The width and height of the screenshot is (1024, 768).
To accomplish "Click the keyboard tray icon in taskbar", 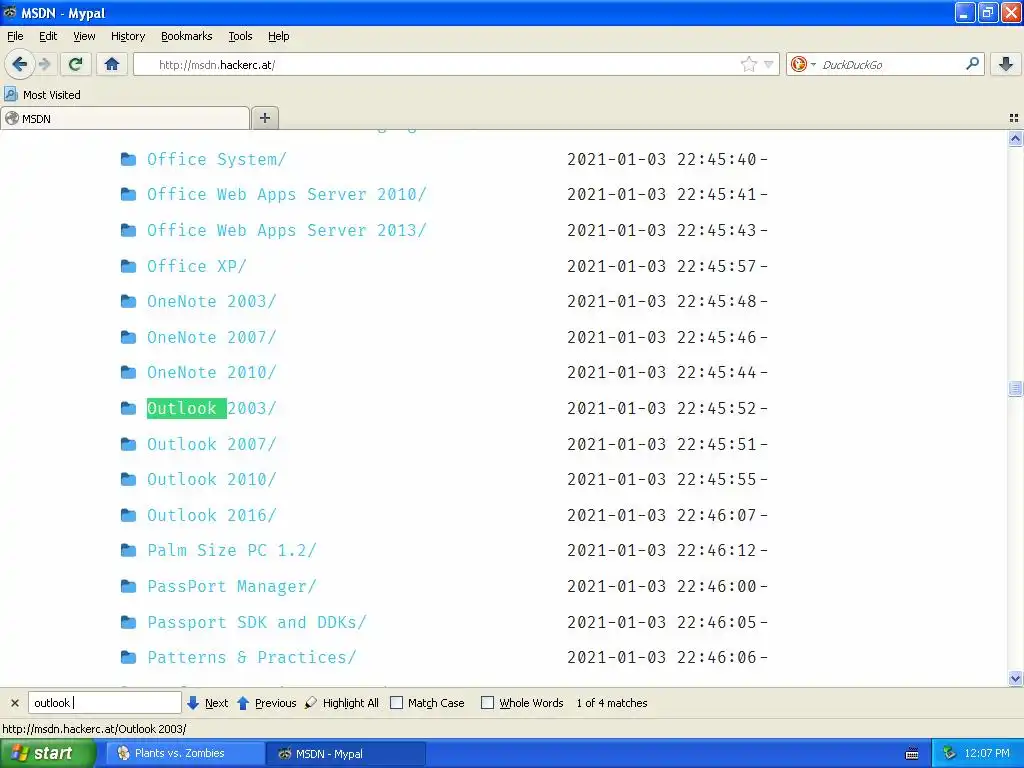I will tap(912, 754).
